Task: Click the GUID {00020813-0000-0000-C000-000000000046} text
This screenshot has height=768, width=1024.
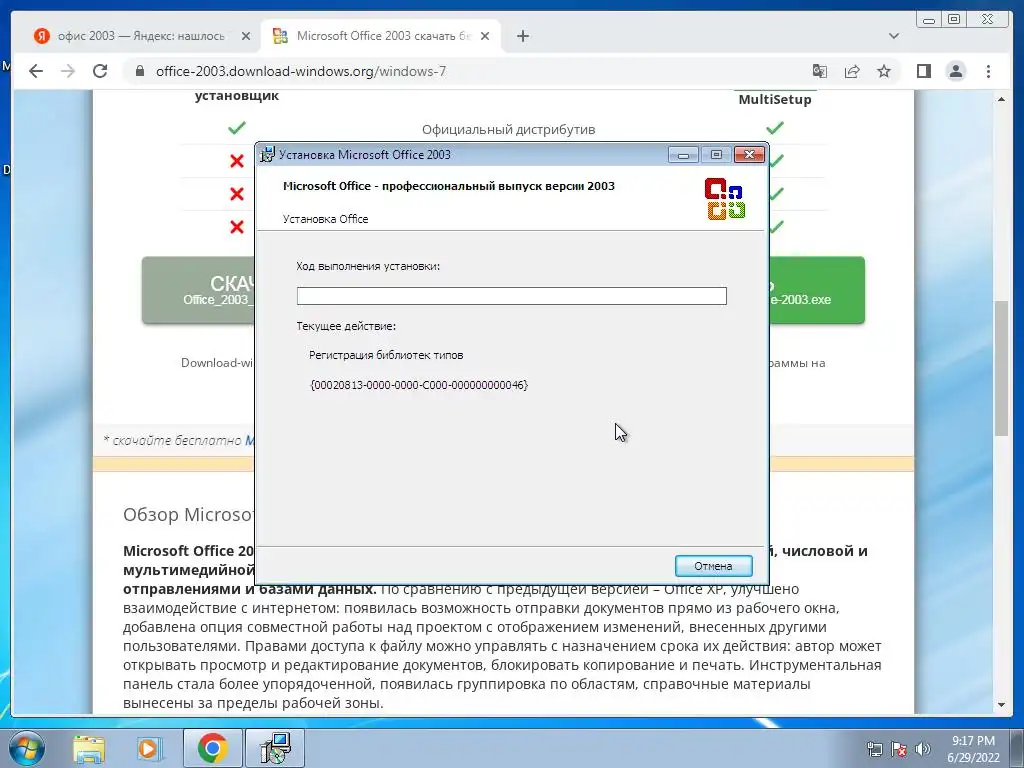Action: [419, 385]
